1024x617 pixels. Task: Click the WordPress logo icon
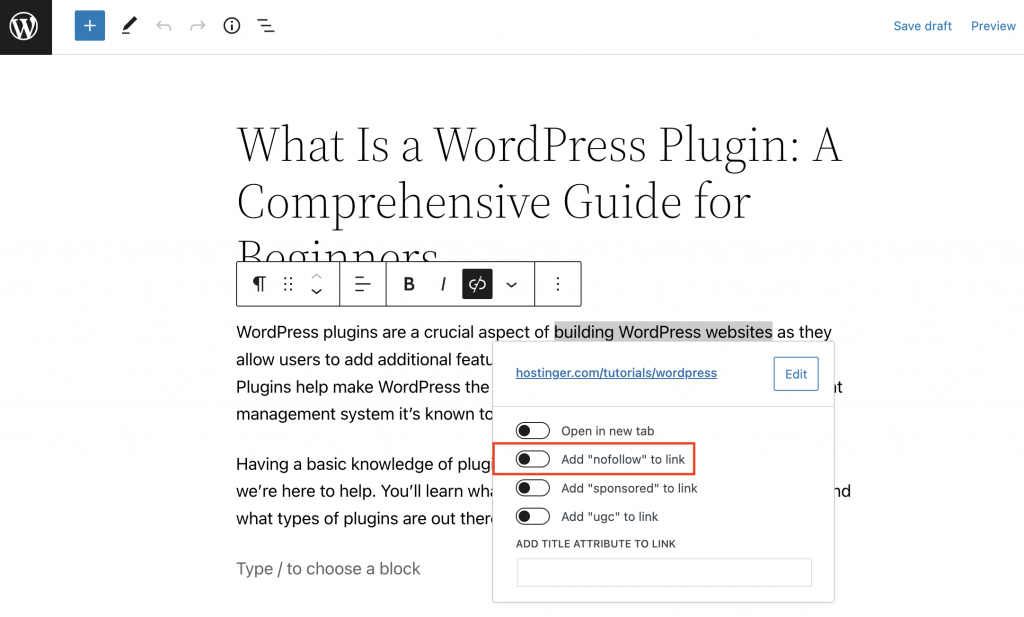(x=25, y=26)
